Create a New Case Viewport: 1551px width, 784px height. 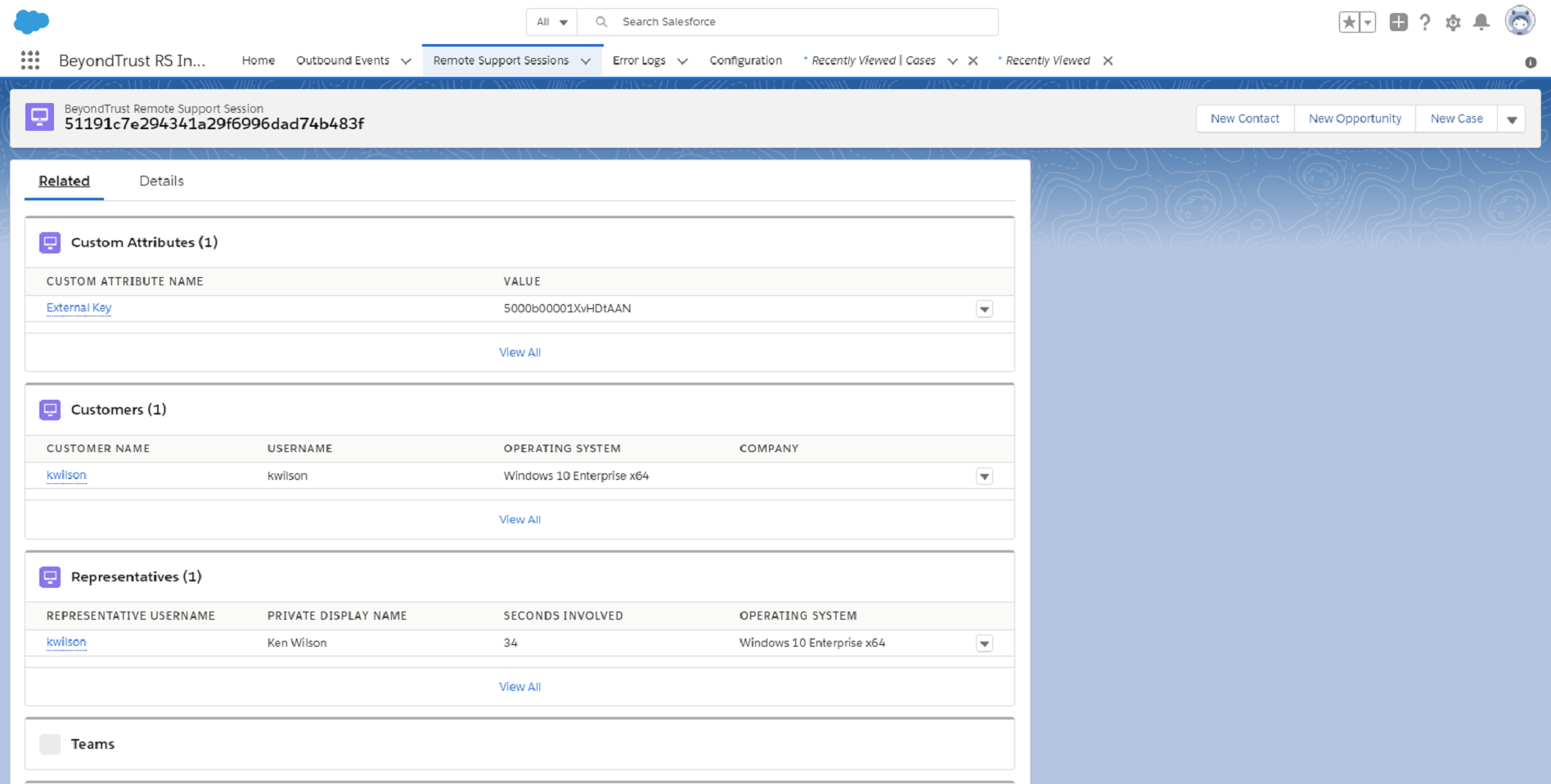(1456, 118)
